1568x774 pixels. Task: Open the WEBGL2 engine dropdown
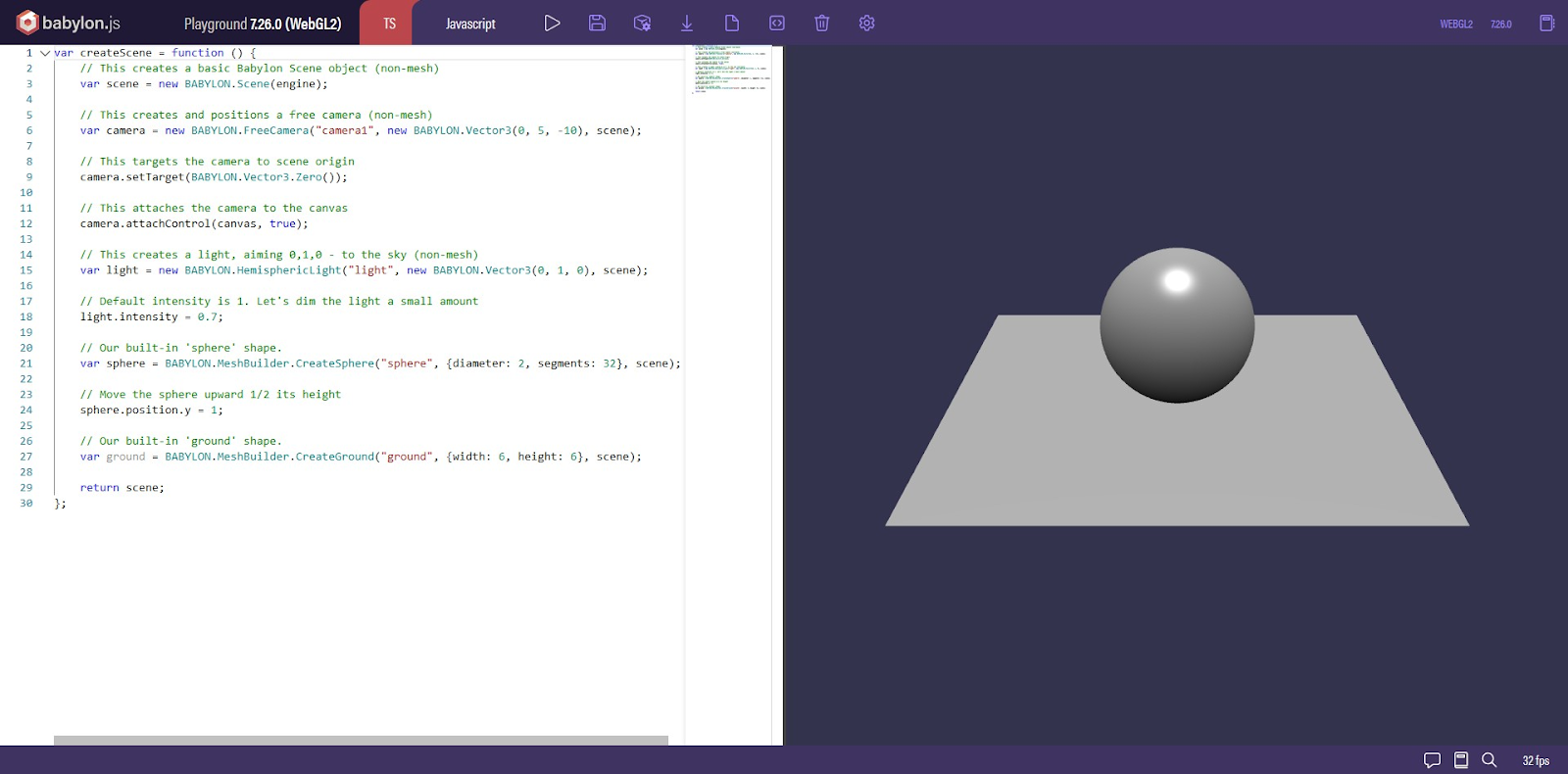(1456, 24)
